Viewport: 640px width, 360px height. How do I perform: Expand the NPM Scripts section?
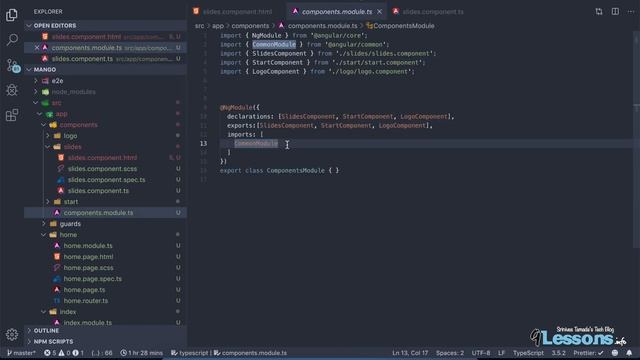tap(105, 342)
